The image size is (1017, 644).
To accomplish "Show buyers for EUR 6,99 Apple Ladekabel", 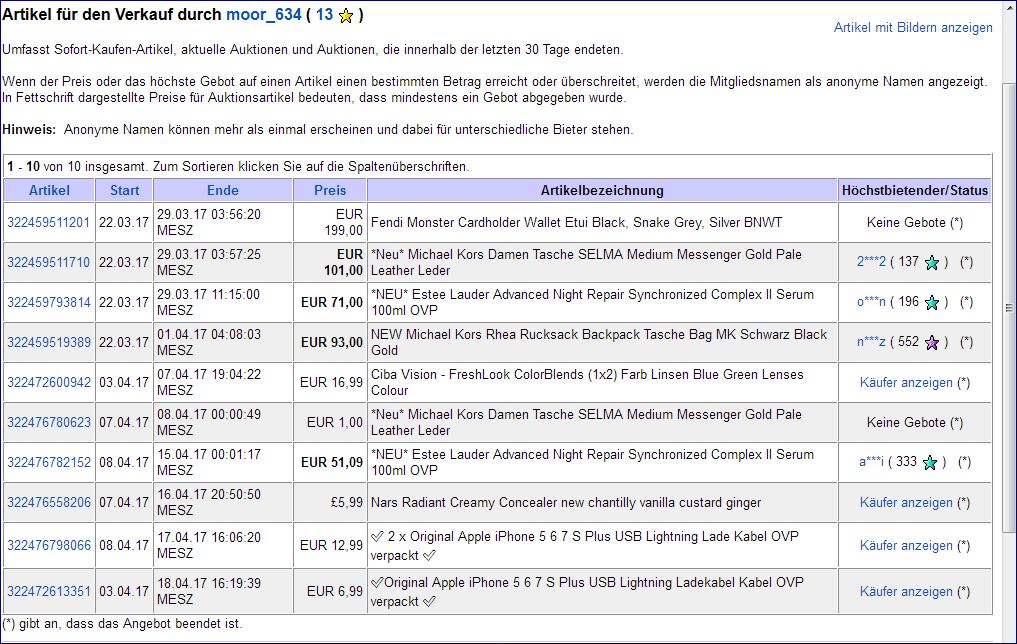I will coord(906,591).
